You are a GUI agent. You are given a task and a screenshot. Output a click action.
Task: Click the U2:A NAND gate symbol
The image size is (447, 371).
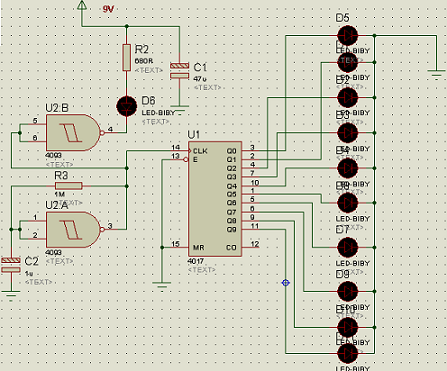coord(73,230)
